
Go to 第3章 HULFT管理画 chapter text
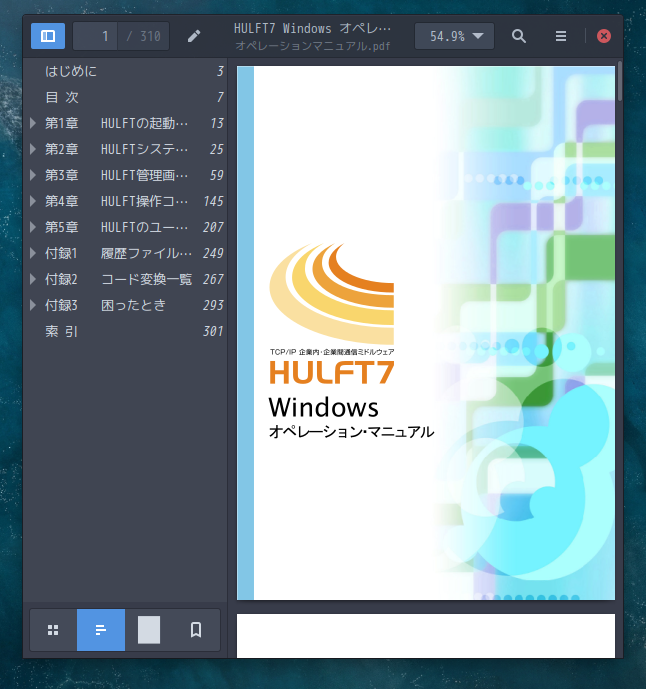(x=116, y=175)
